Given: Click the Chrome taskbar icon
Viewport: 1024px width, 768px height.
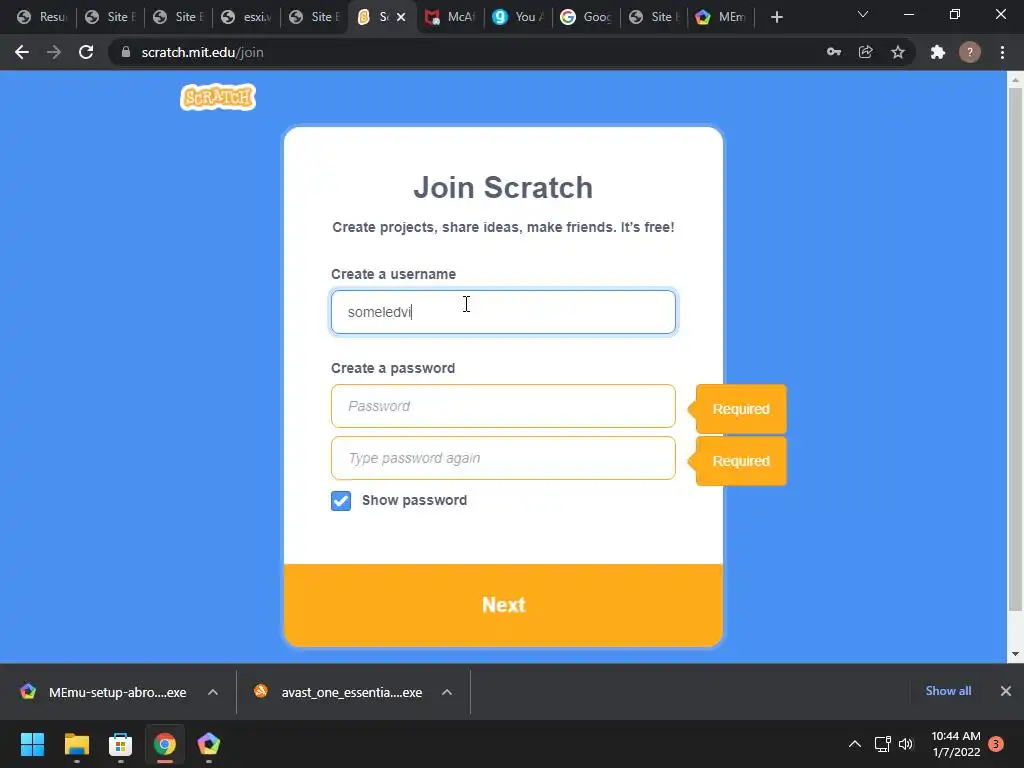Looking at the screenshot, I should tap(165, 744).
